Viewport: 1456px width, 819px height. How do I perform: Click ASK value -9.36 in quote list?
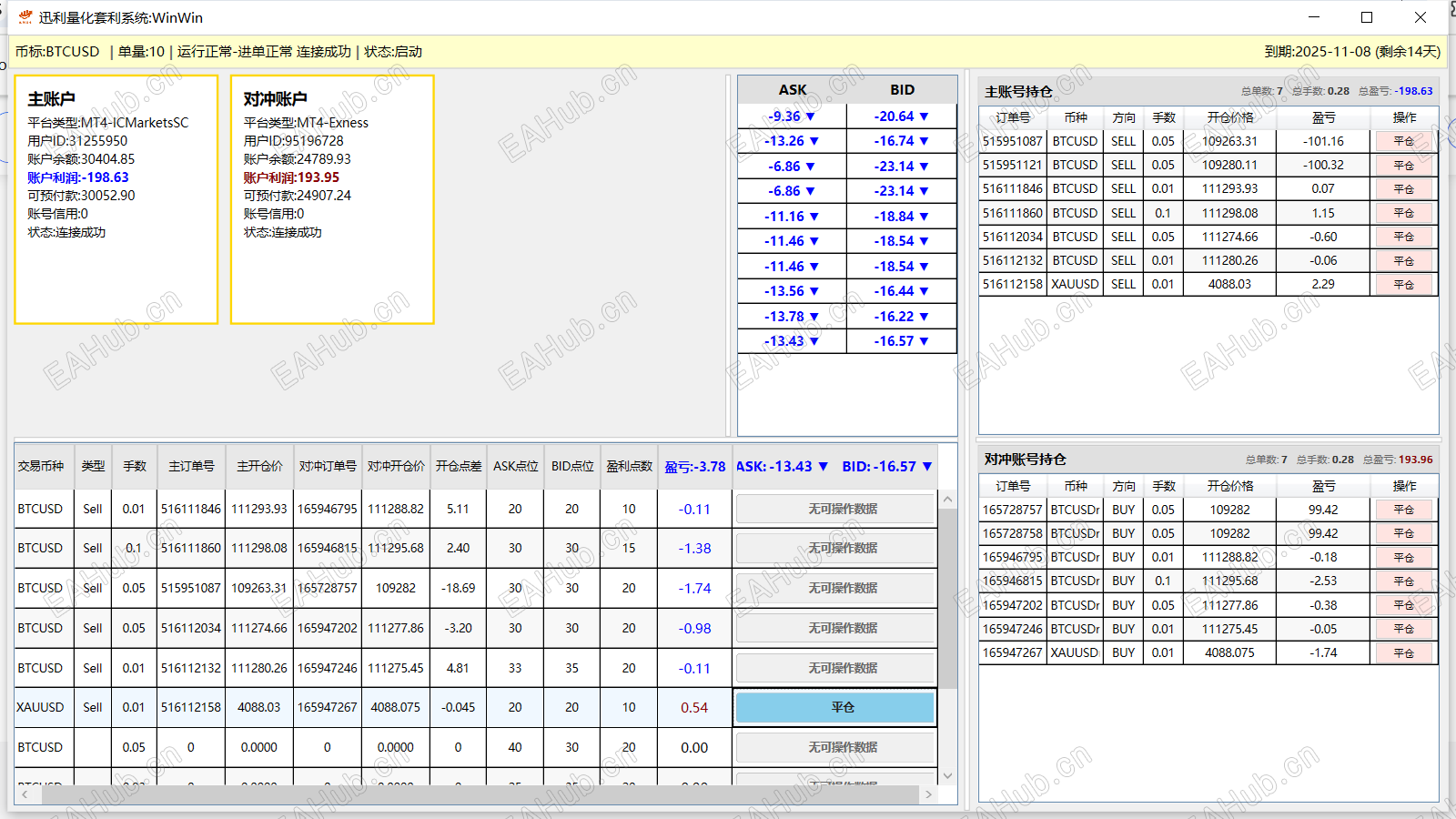(792, 116)
